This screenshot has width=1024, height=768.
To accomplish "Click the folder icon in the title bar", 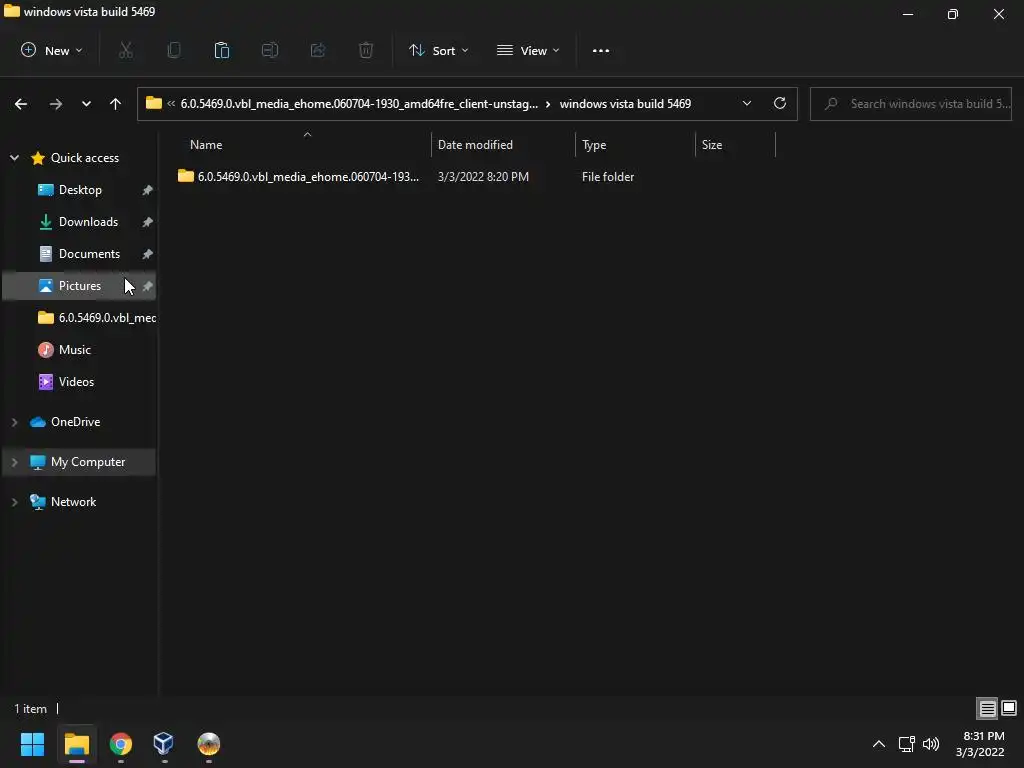I will coord(12,11).
